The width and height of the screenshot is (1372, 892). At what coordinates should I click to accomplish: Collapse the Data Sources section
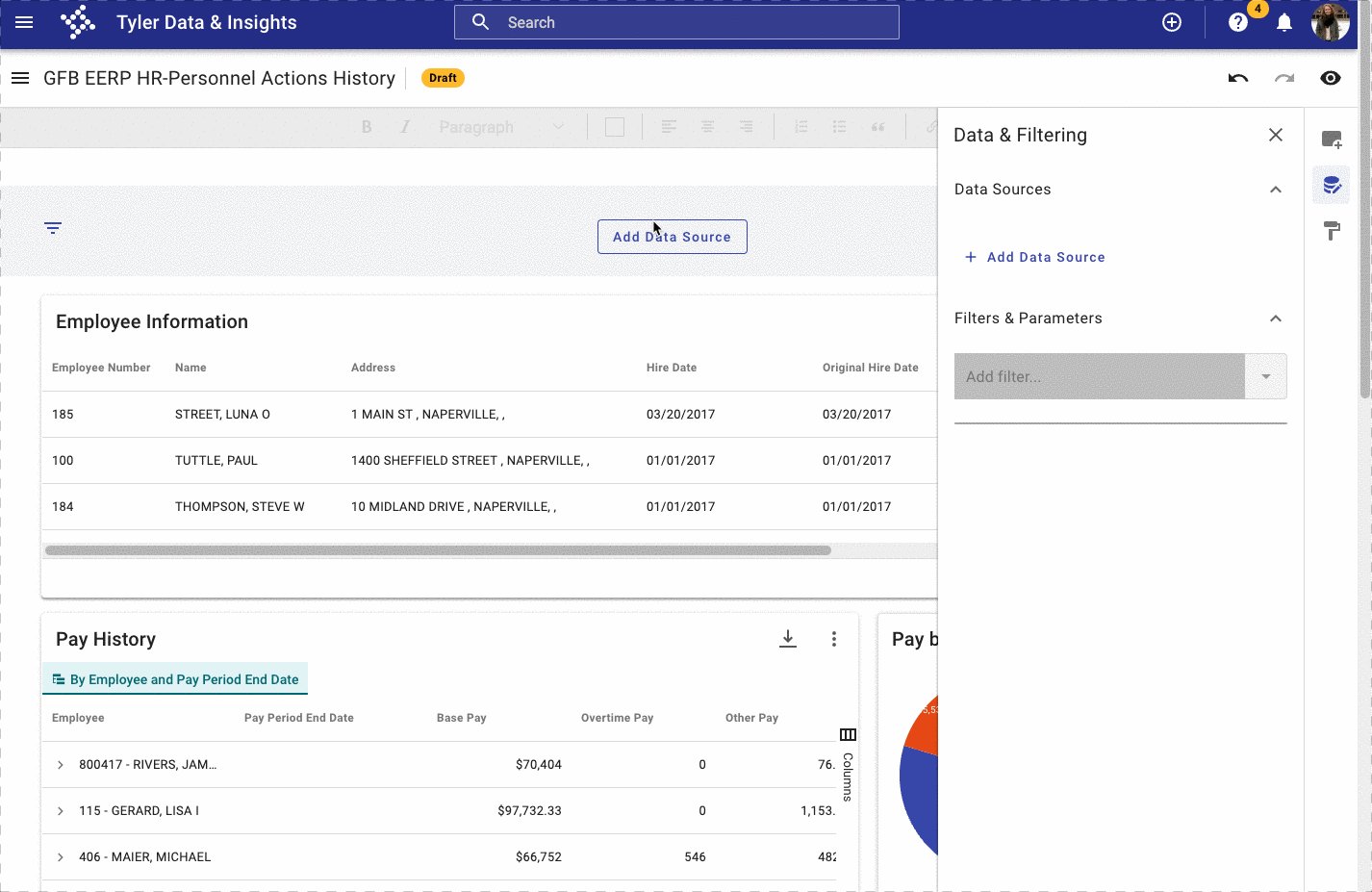click(1276, 190)
